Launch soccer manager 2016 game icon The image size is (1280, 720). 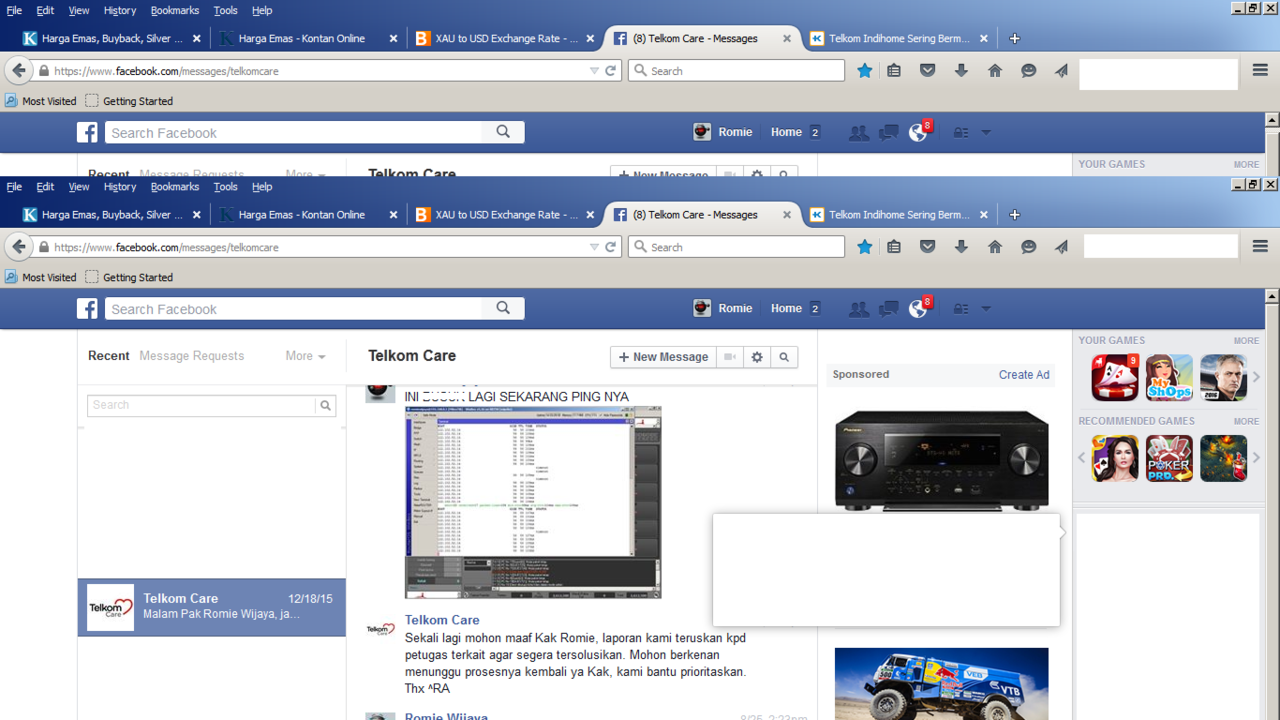coord(1224,378)
